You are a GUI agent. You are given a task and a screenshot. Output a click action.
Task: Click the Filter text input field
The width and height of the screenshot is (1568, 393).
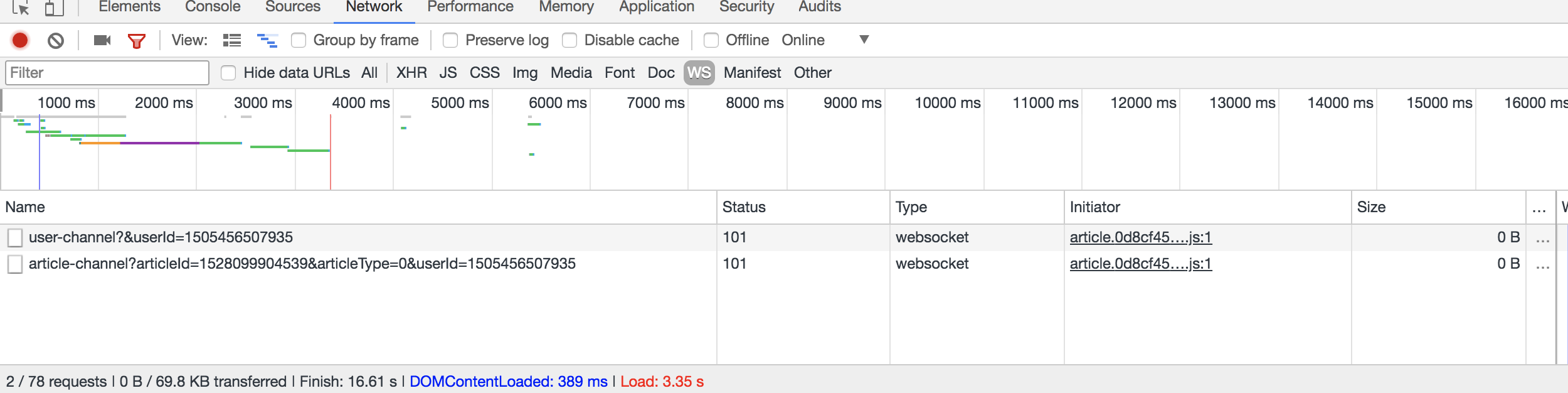107,73
